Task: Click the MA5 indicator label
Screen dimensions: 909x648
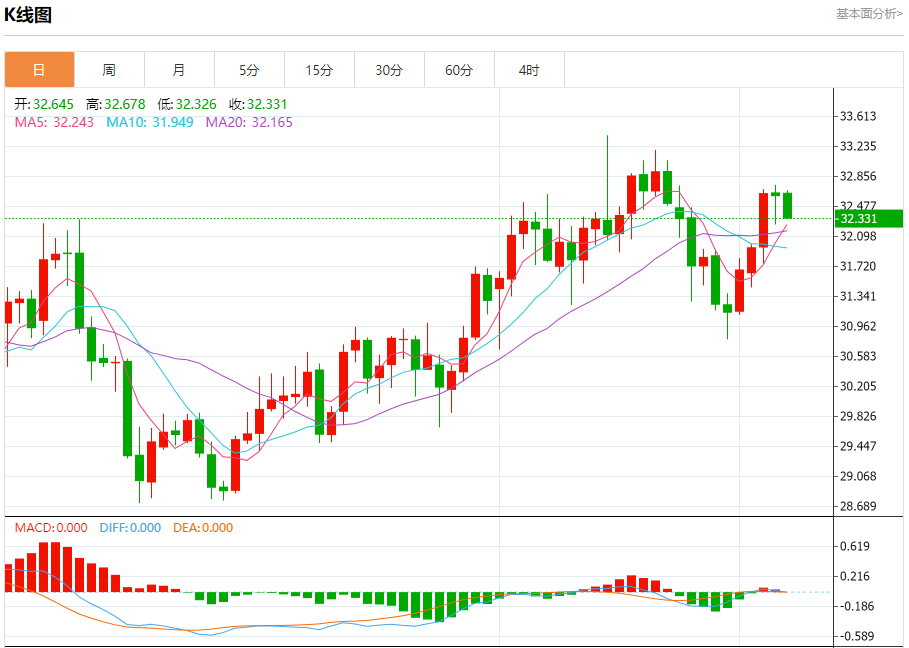Action: [x=54, y=122]
